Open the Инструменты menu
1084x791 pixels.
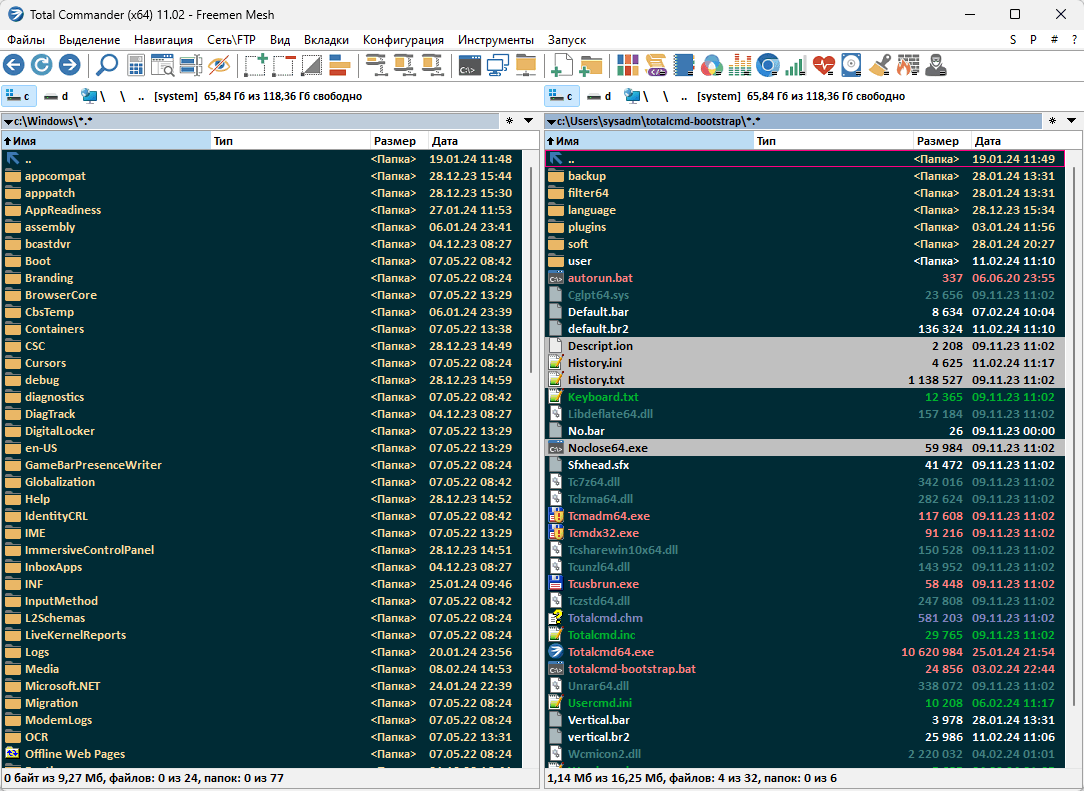[495, 40]
